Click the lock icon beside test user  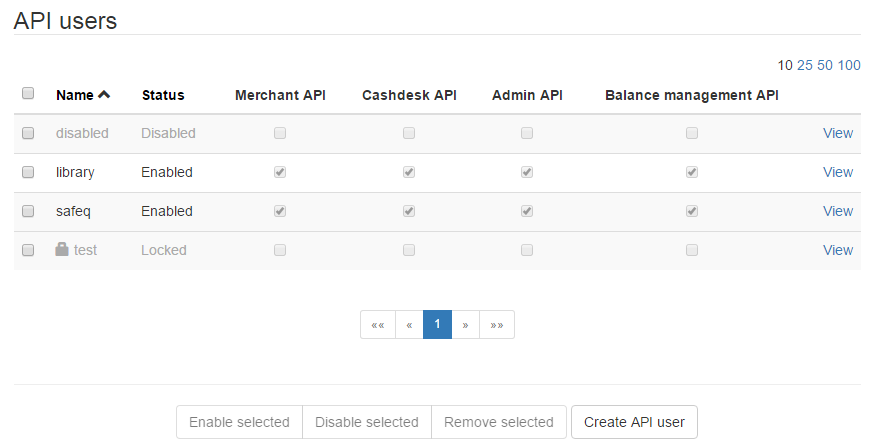(x=62, y=250)
